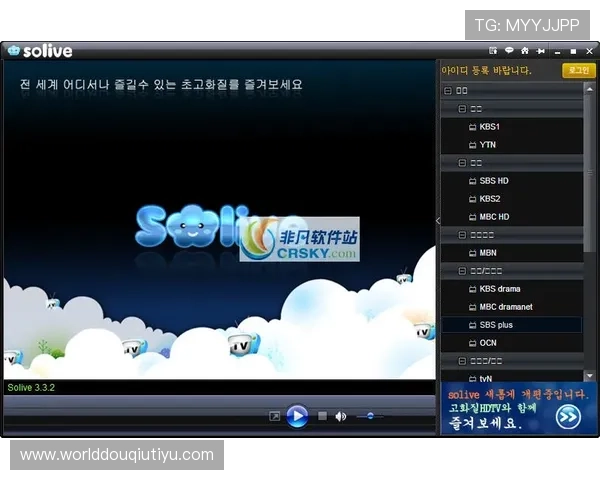600x480 pixels.
Task: Start playback with the blue Play button
Action: tap(297, 416)
